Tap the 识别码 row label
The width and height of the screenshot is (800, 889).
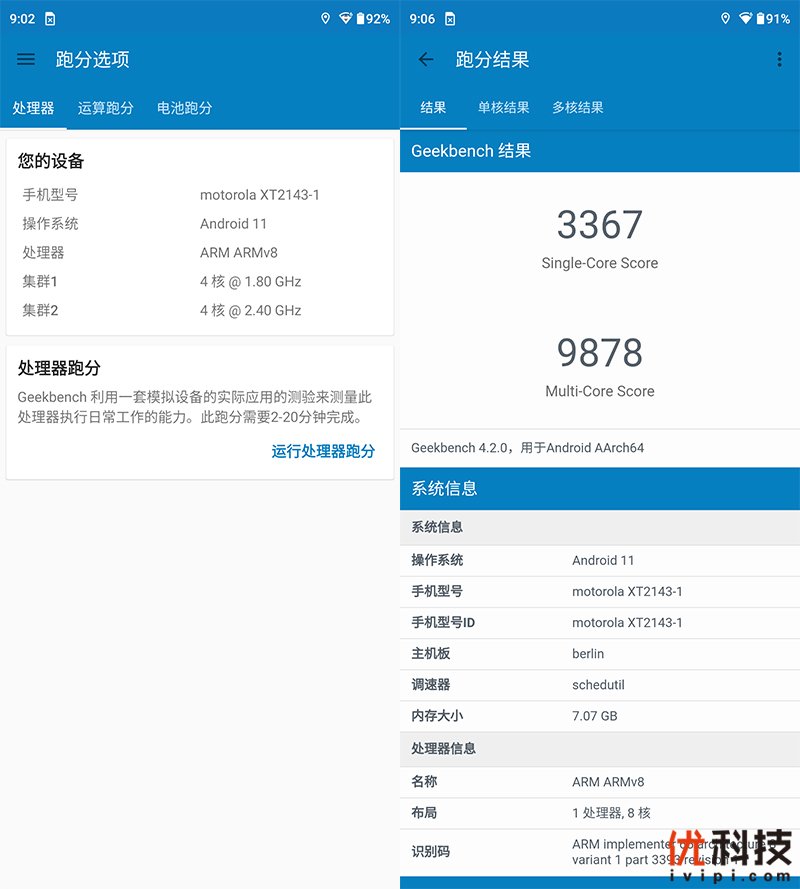[430, 852]
